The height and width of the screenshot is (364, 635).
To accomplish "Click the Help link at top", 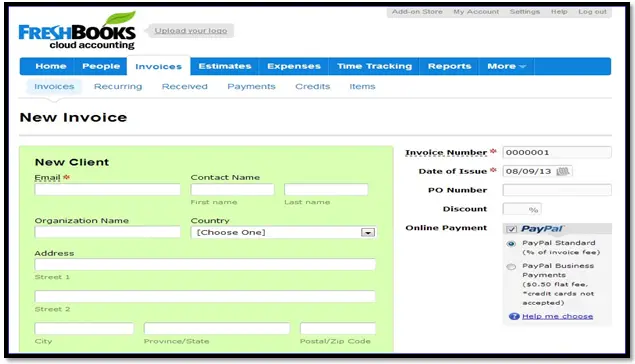I will [x=559, y=12].
